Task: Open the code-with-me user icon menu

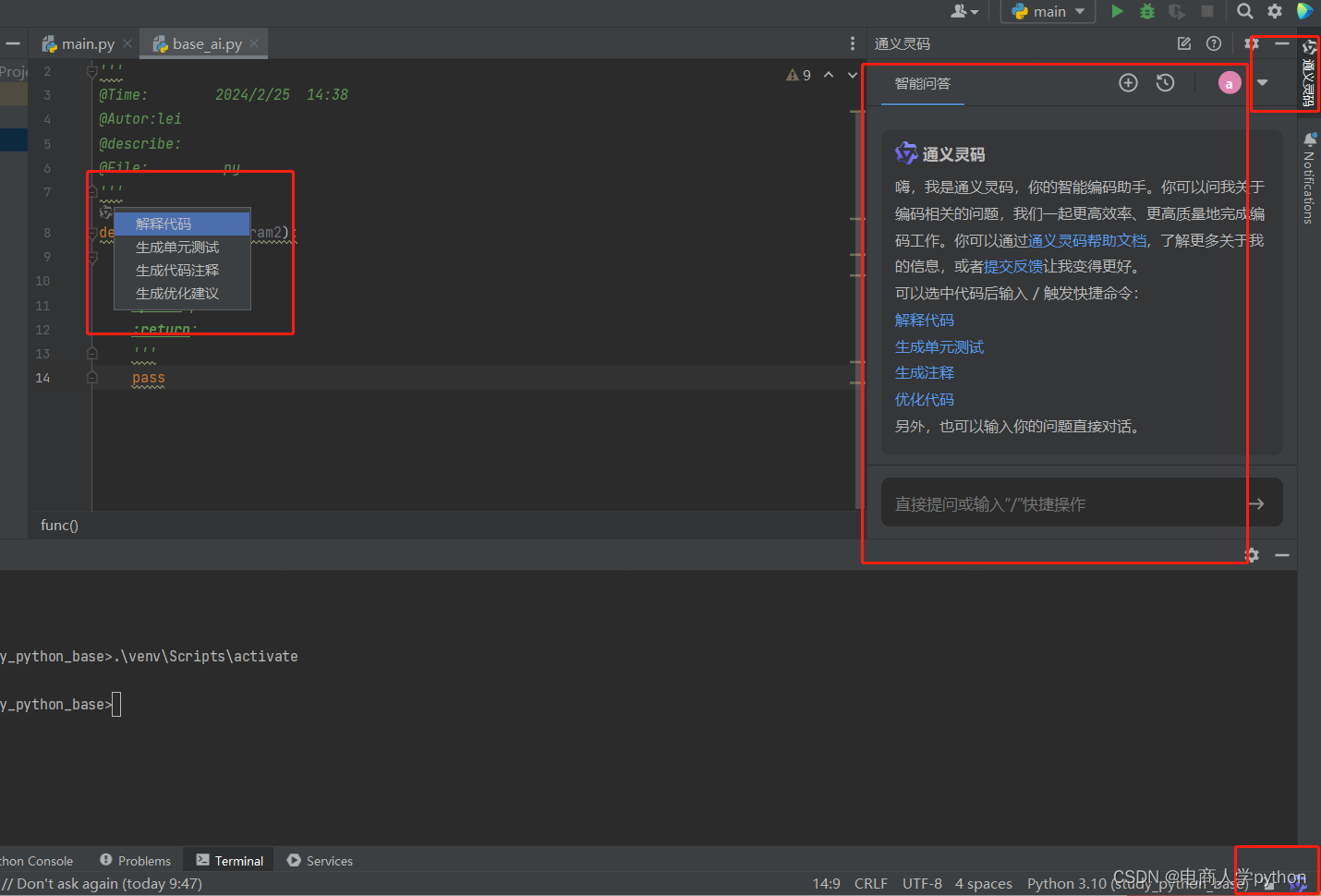Action: point(964,11)
